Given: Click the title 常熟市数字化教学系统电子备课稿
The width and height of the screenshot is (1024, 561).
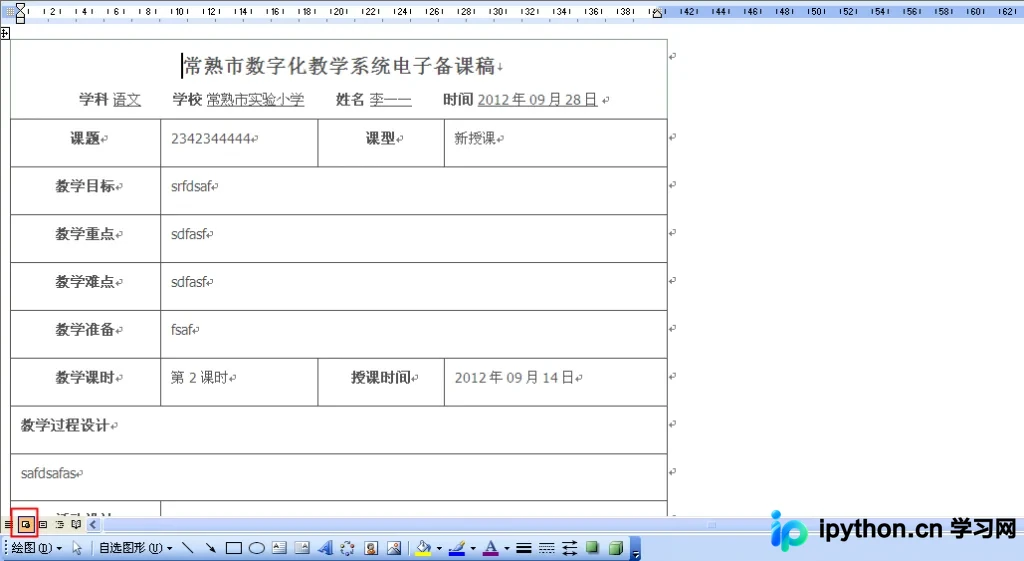Looking at the screenshot, I should tap(340, 66).
